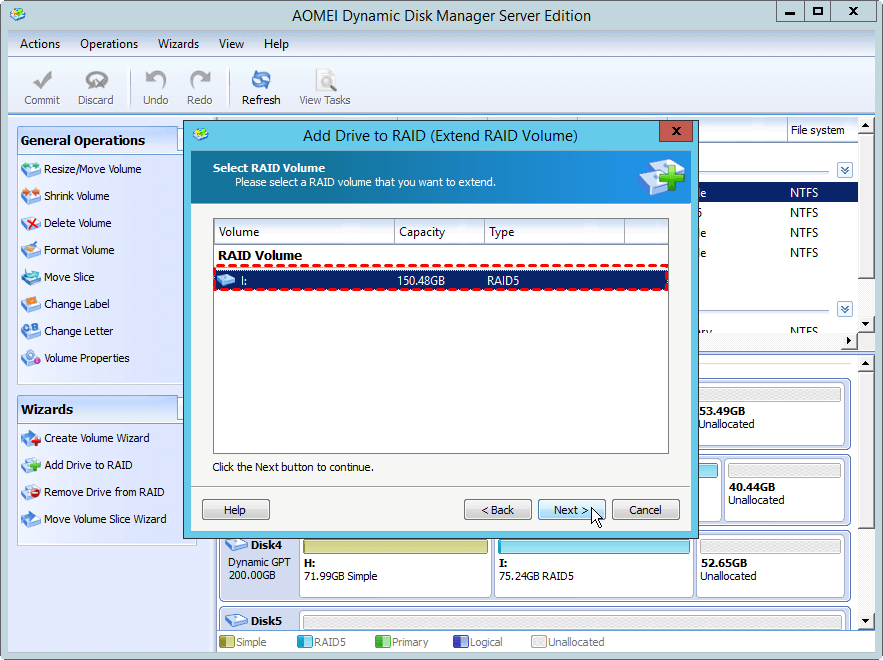The height and width of the screenshot is (660, 883).
Task: Click the Back button in the wizard
Action: point(497,510)
